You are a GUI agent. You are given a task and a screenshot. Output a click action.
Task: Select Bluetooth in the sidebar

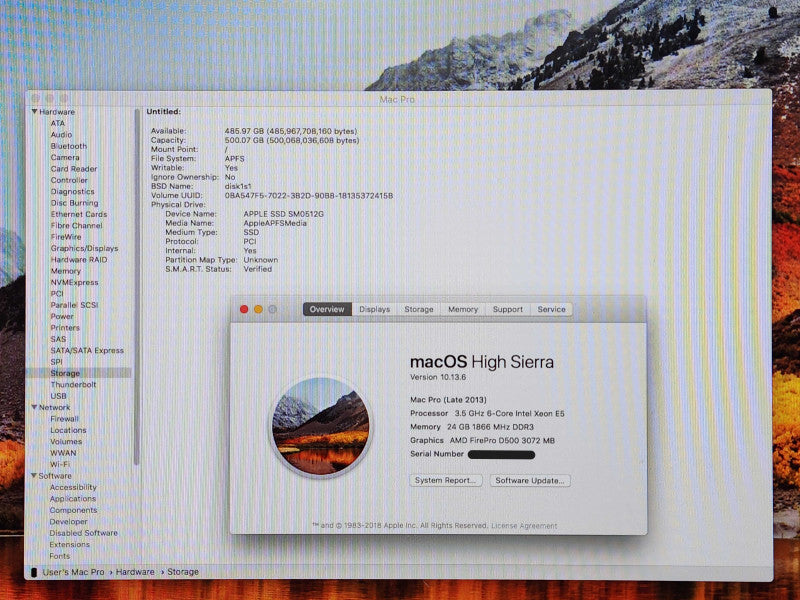(69, 146)
